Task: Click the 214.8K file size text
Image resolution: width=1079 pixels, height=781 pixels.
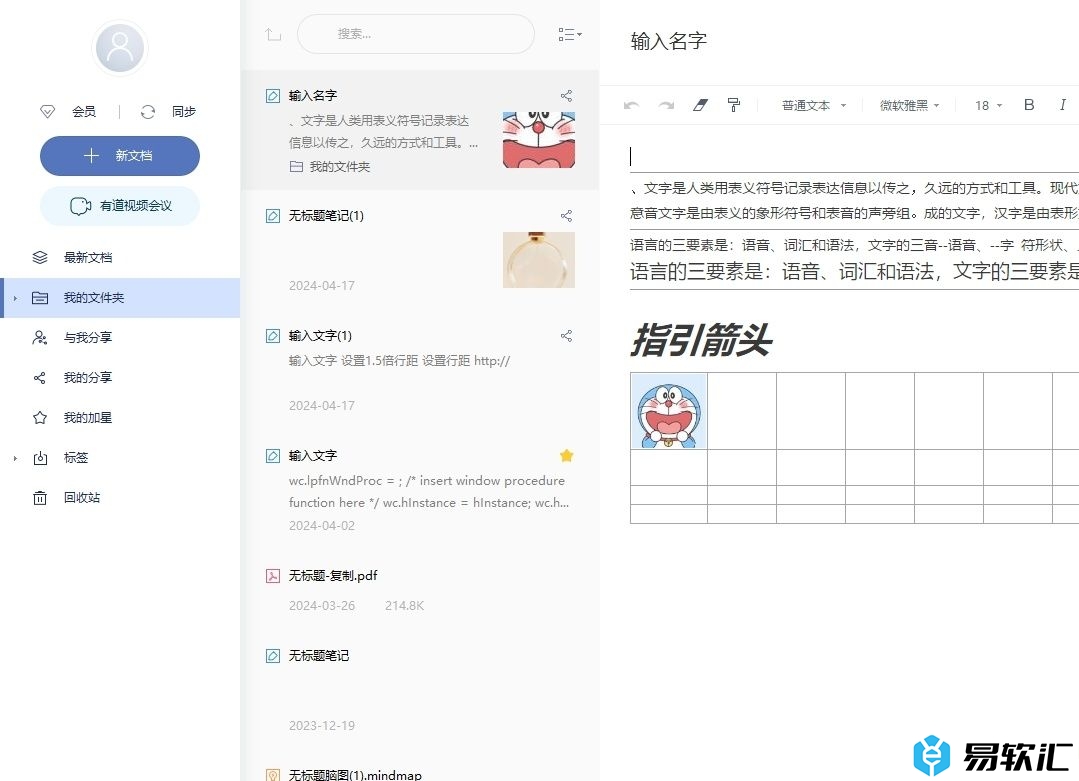Action: [405, 606]
